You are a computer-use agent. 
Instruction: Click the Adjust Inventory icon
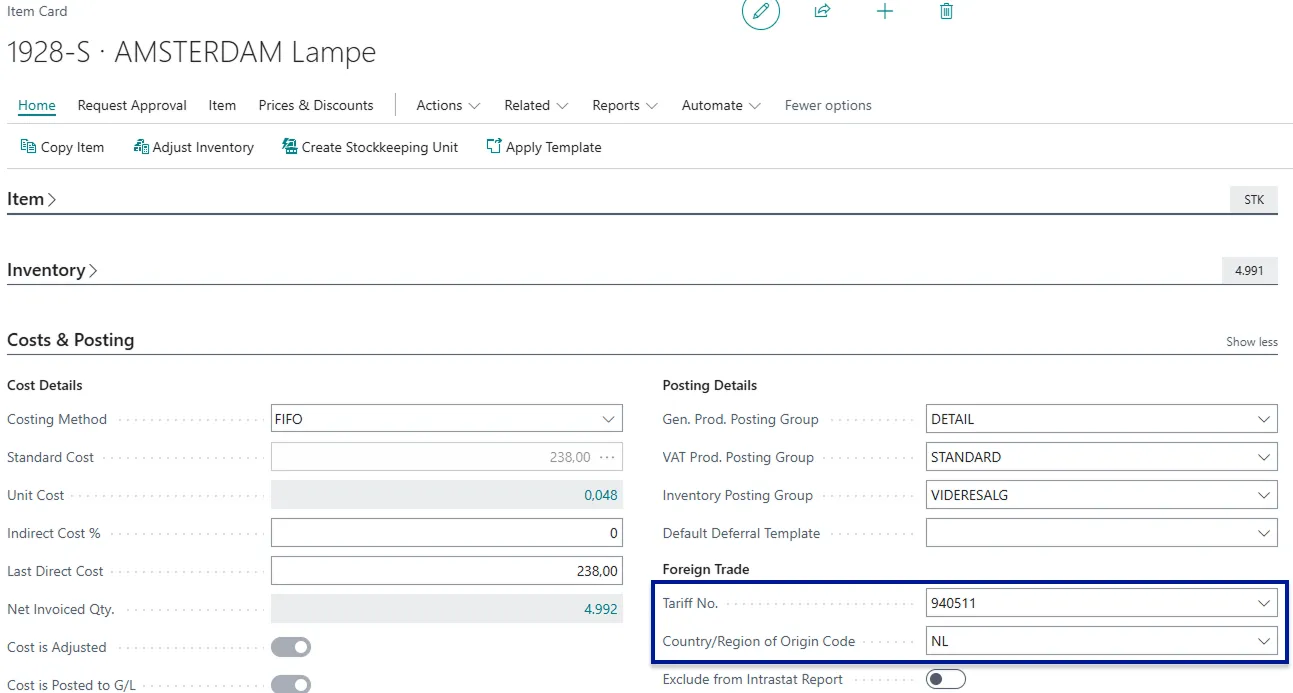pyautogui.click(x=141, y=147)
